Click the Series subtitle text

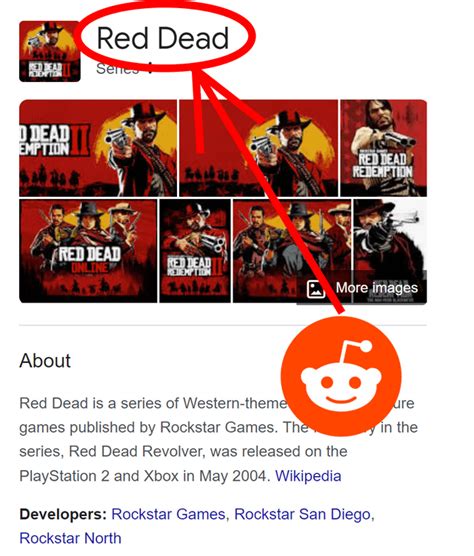coord(117,68)
